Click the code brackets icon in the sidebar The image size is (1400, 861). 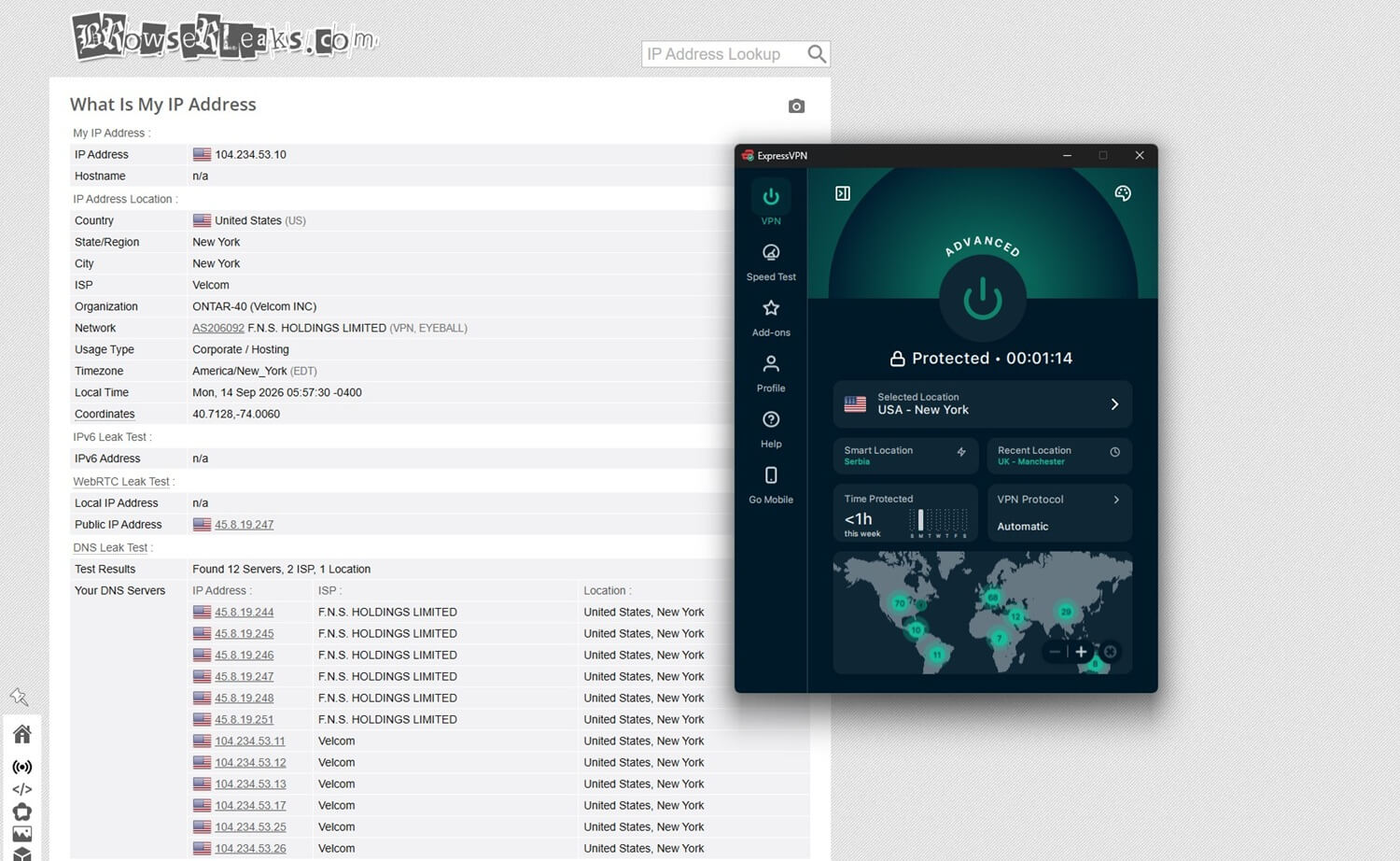point(22,789)
